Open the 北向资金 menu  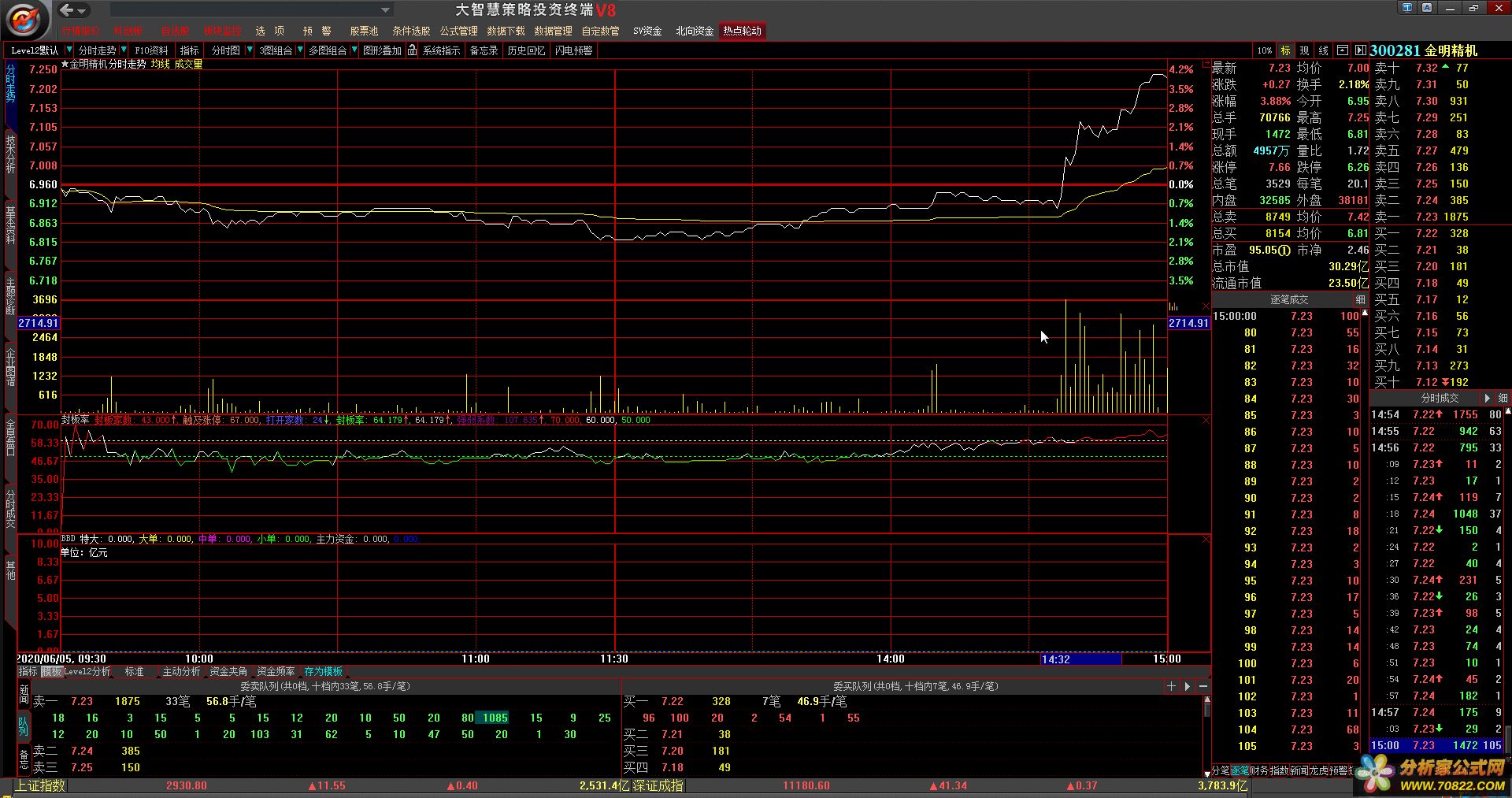(x=695, y=31)
